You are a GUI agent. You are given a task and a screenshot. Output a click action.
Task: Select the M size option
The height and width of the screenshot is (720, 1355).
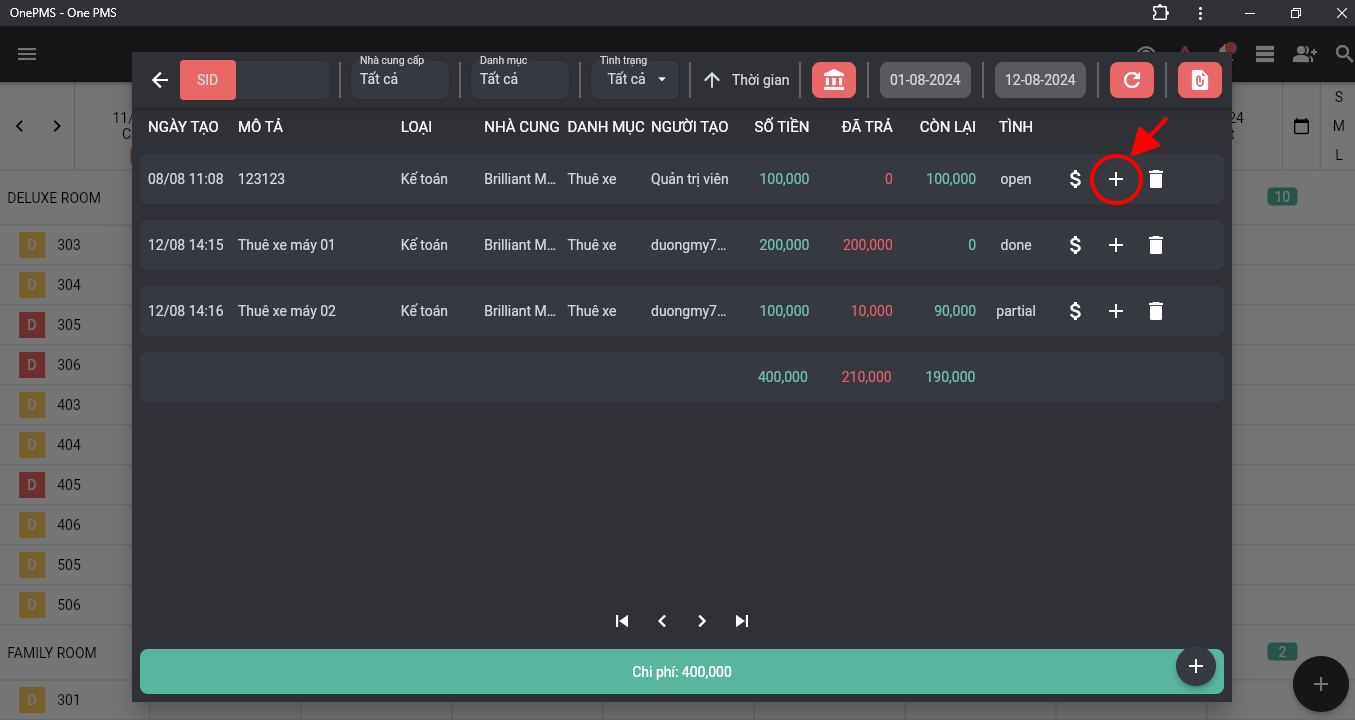point(1339,126)
